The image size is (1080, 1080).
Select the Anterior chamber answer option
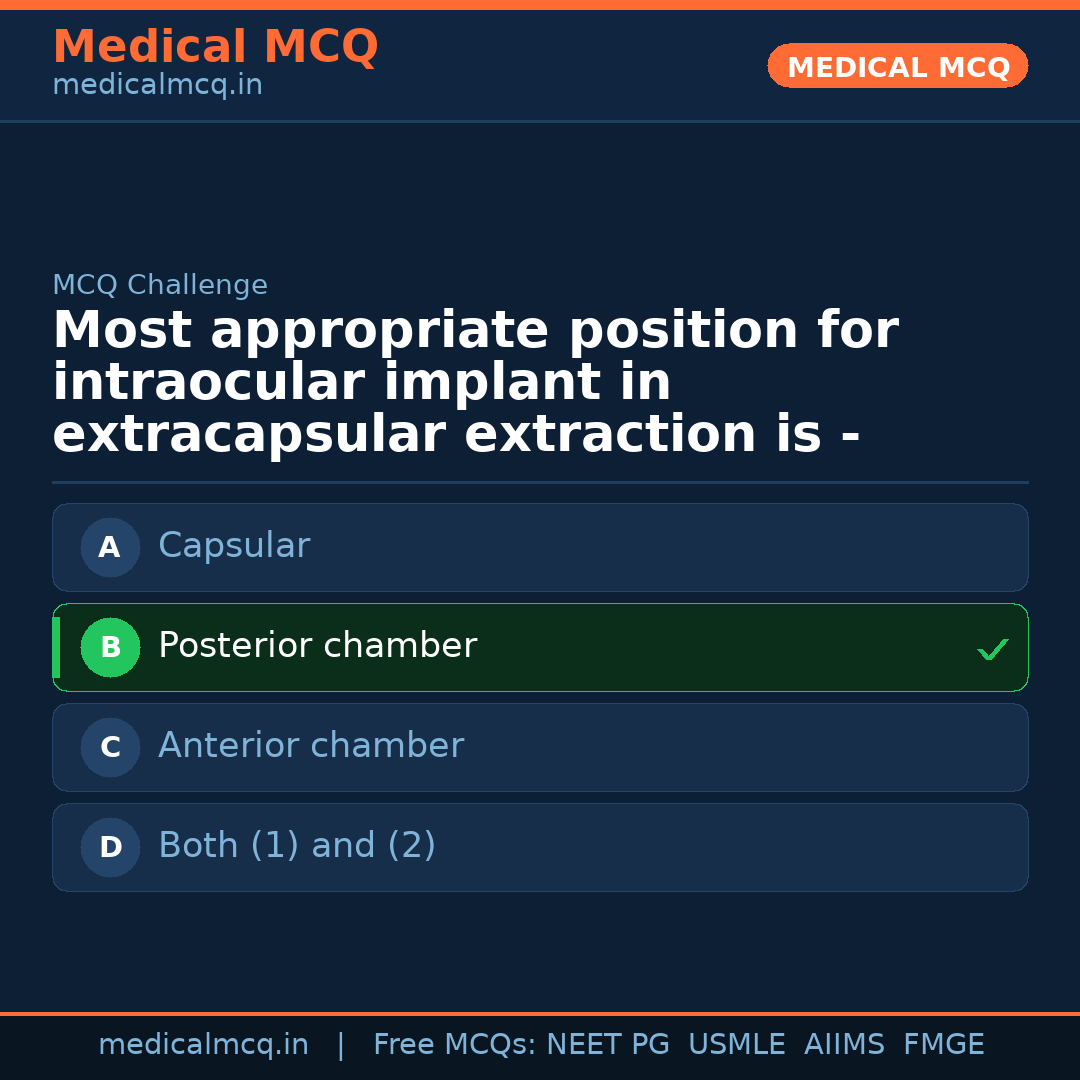click(540, 747)
